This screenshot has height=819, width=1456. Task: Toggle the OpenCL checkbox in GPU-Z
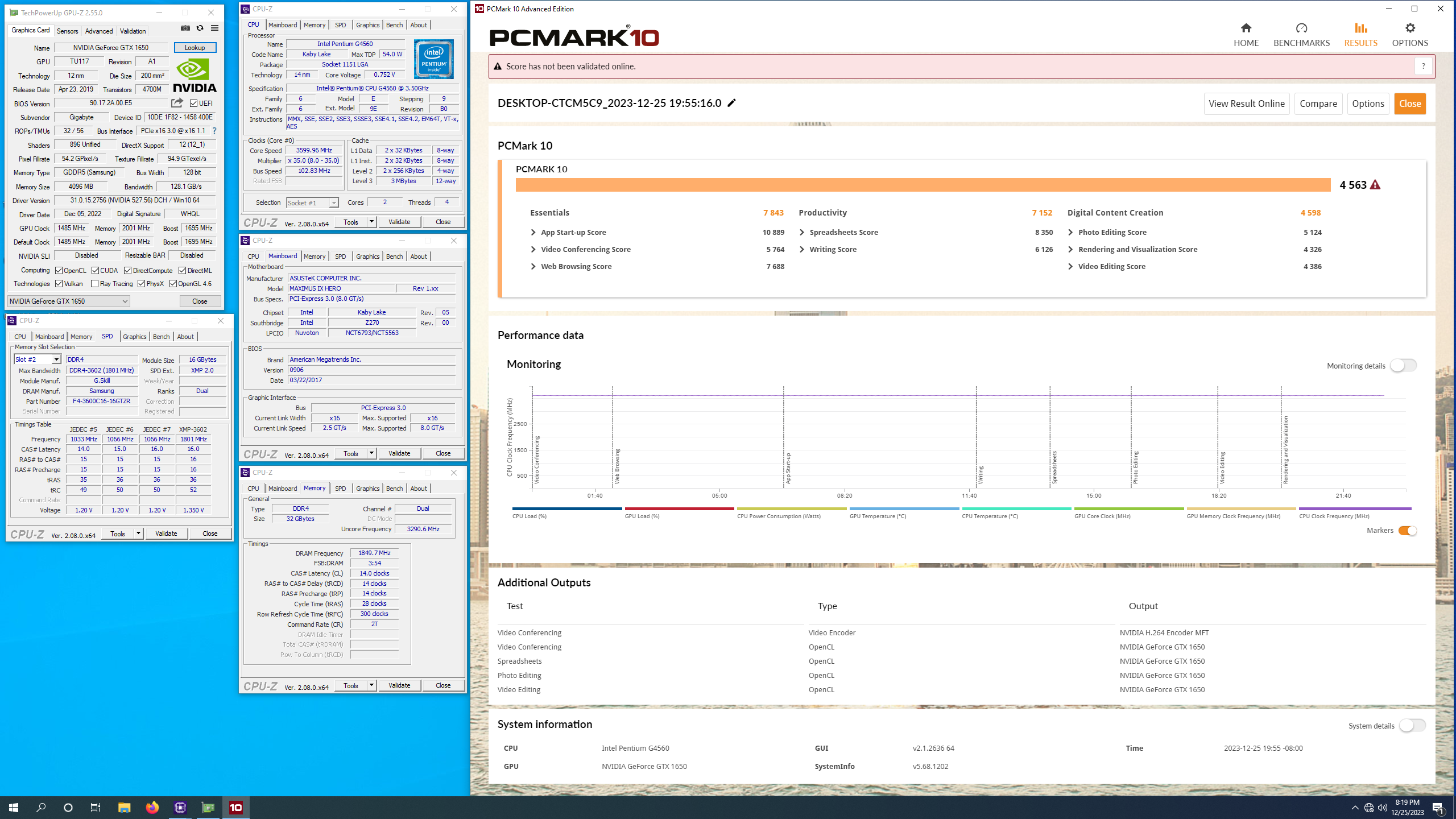(x=59, y=271)
